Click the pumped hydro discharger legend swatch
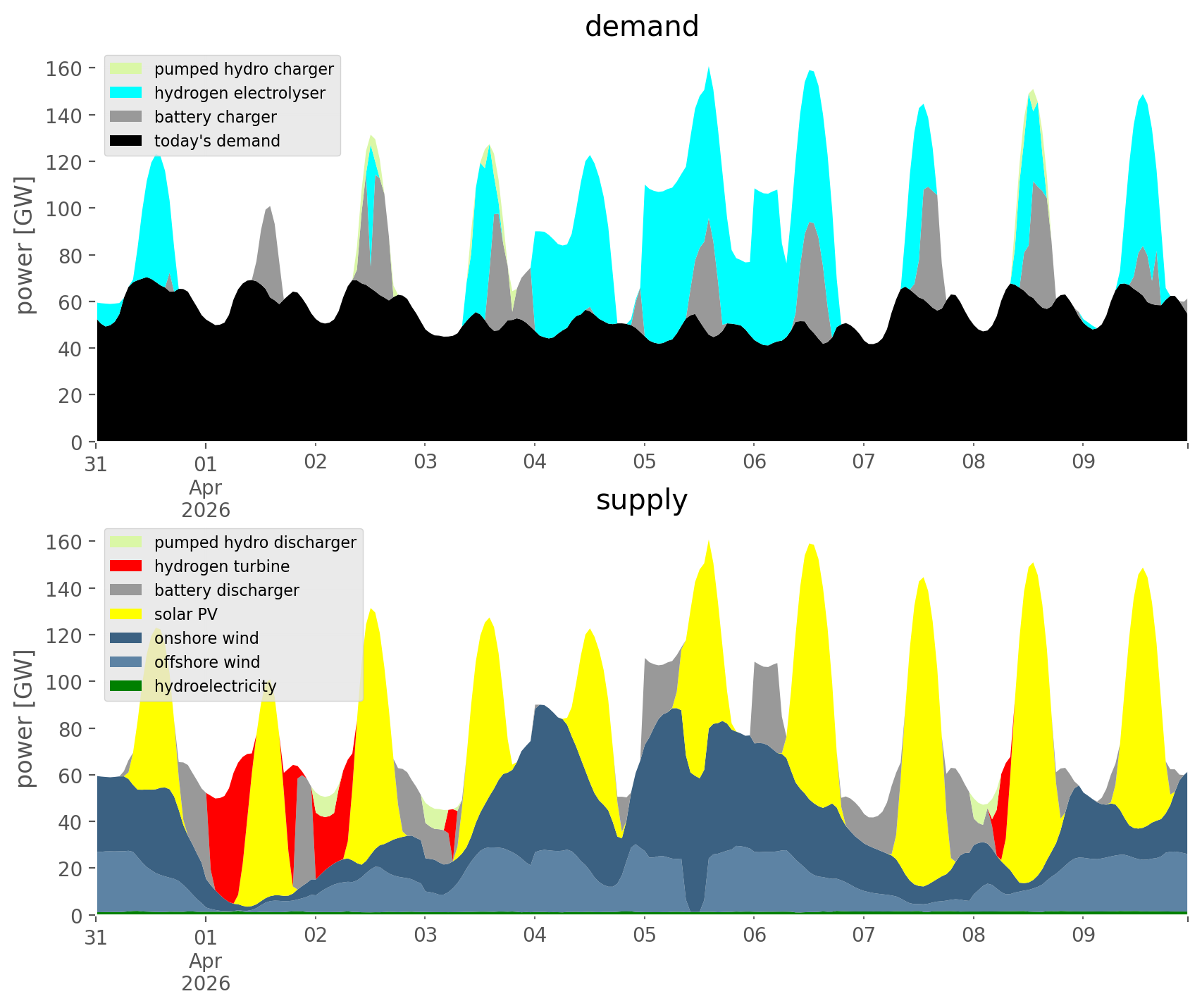 [126, 542]
